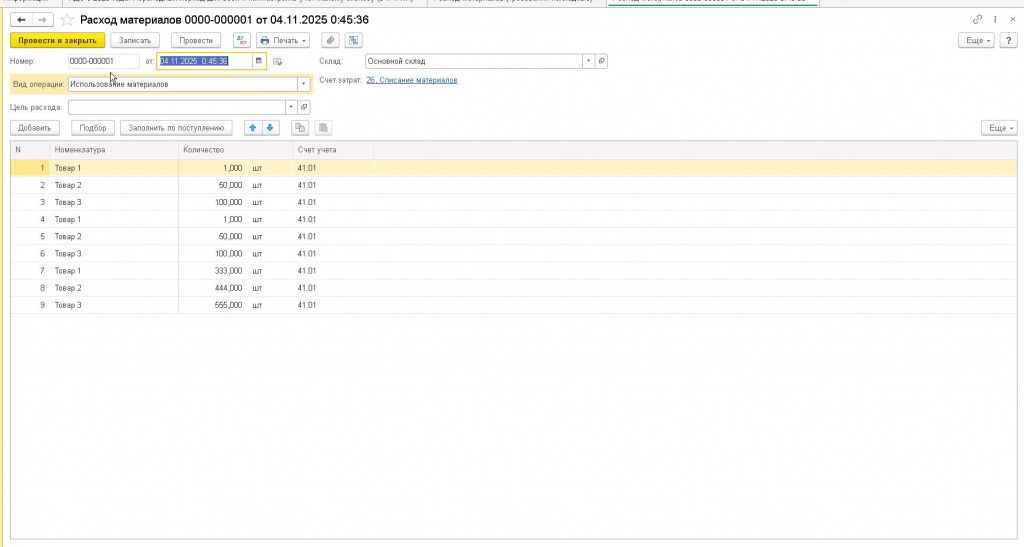Open the top Еще menu
This screenshot has height=547, width=1024.
pyautogui.click(x=977, y=40)
